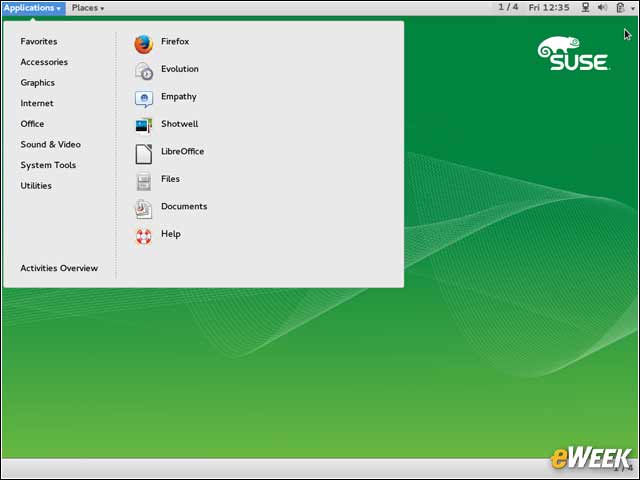The image size is (640, 480).
Task: Open the Evolution mail icon
Action: tap(144, 71)
